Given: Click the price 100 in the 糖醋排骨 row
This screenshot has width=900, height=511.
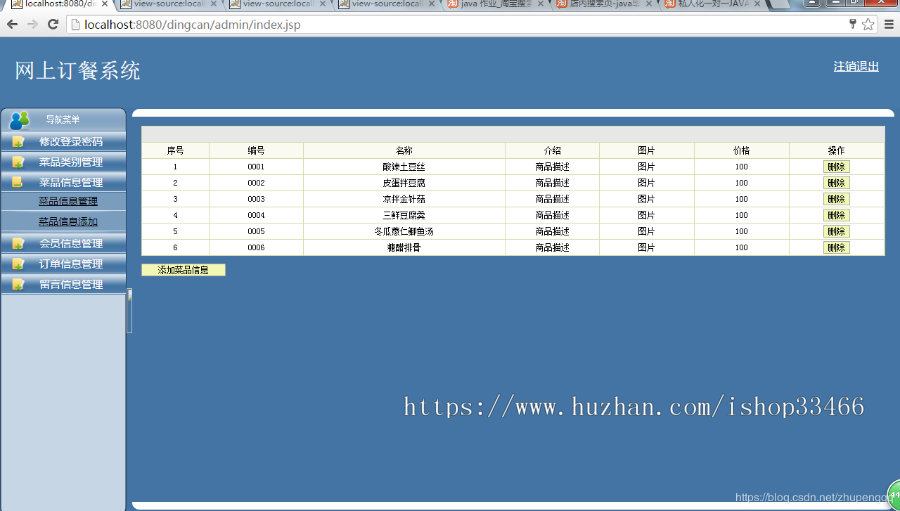Looking at the screenshot, I should pos(742,247).
